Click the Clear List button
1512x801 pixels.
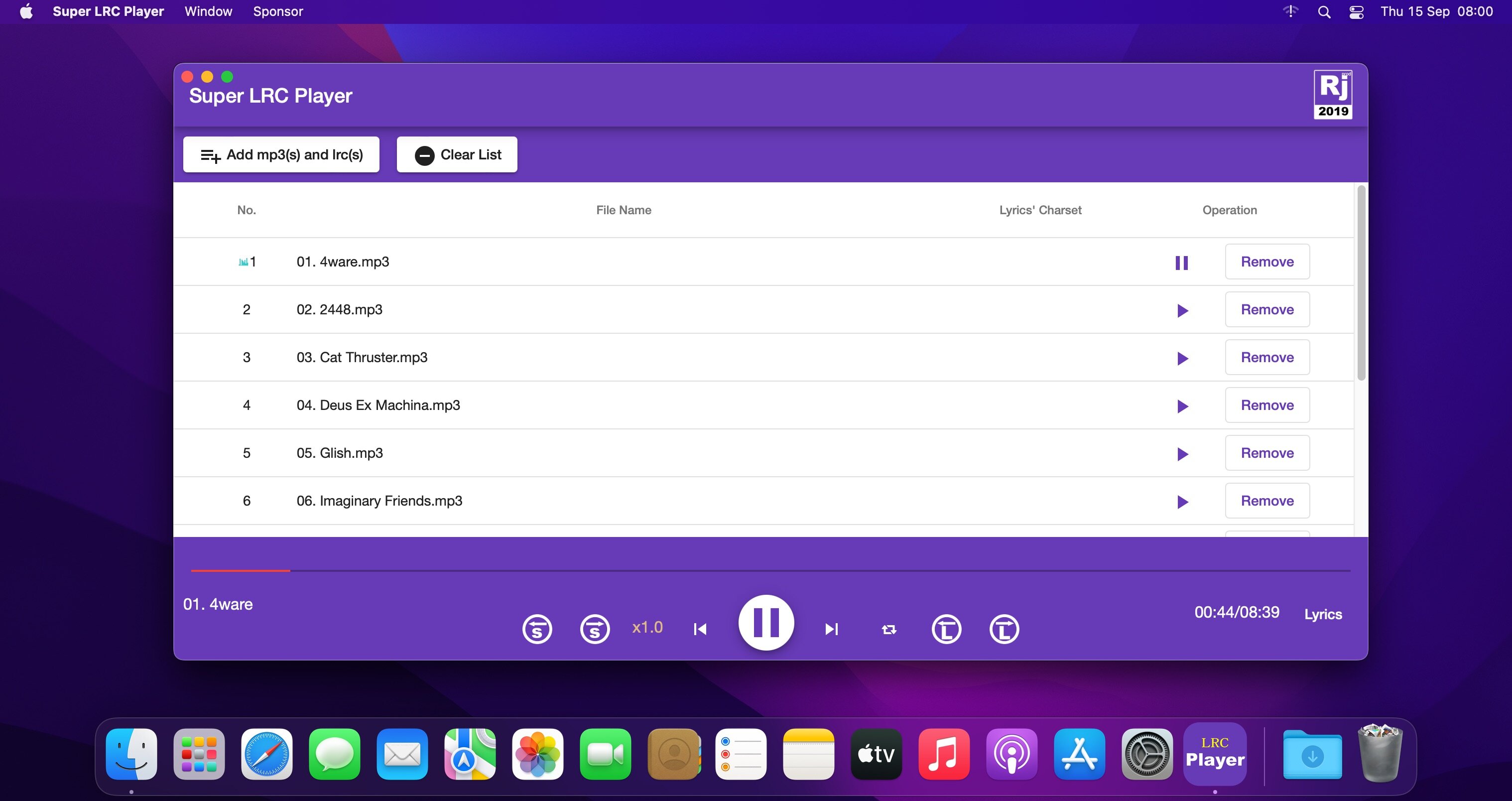tap(457, 154)
